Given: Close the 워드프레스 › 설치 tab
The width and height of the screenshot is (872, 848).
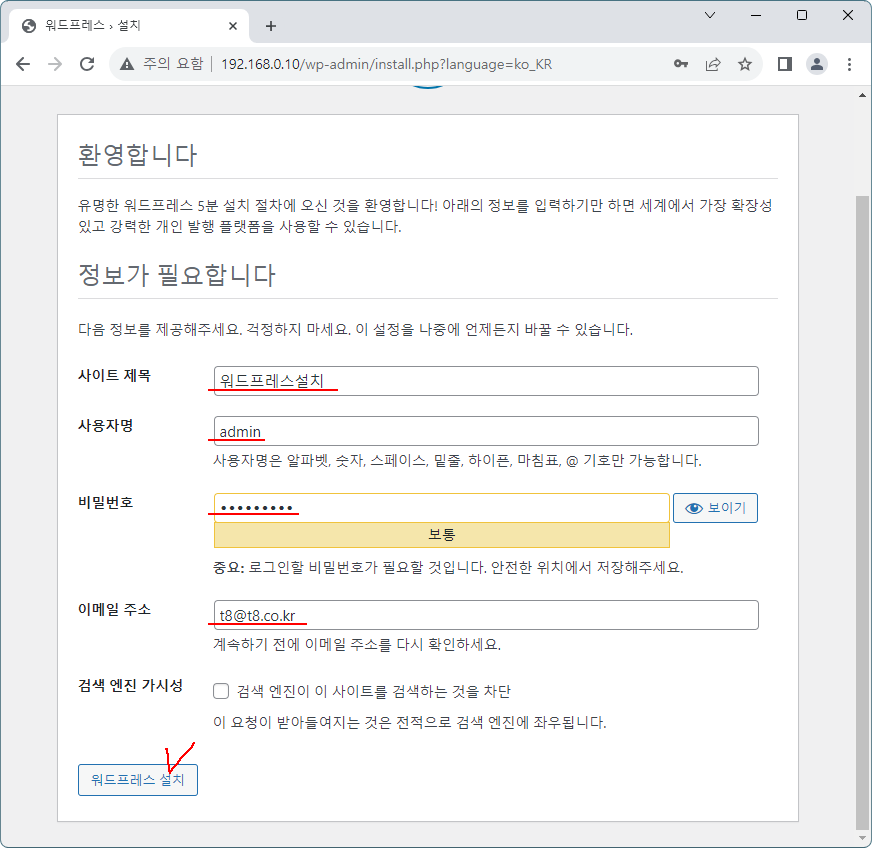Looking at the screenshot, I should (x=233, y=26).
